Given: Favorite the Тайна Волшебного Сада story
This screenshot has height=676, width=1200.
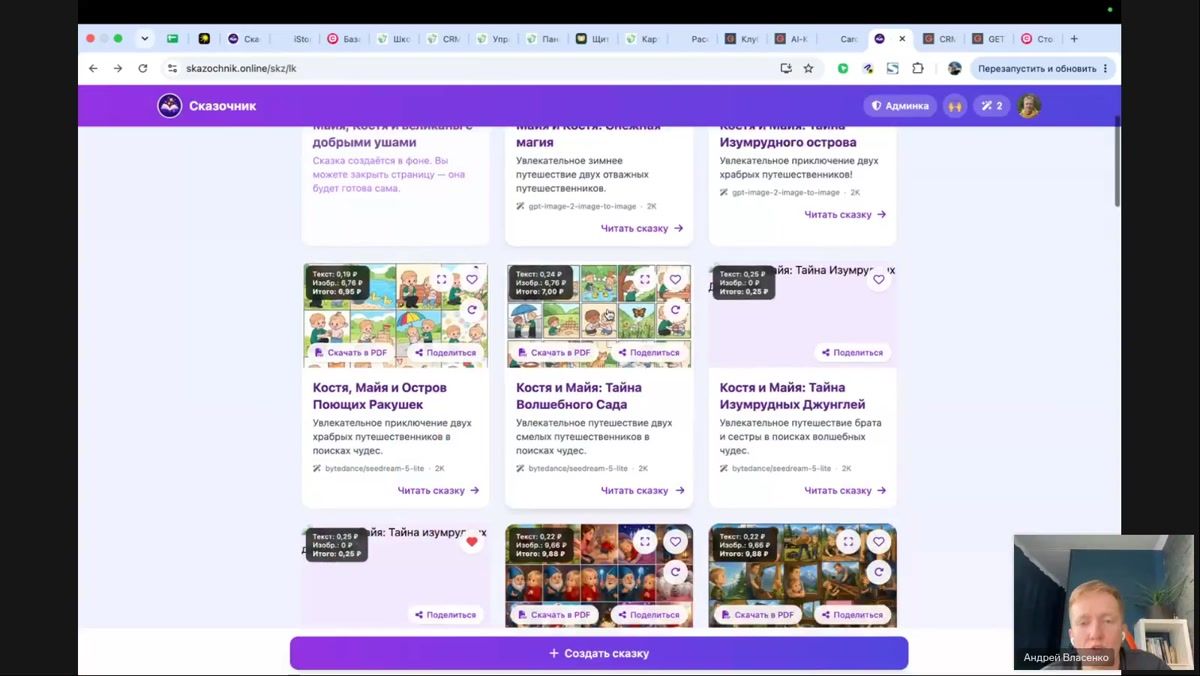Looking at the screenshot, I should pos(675,280).
